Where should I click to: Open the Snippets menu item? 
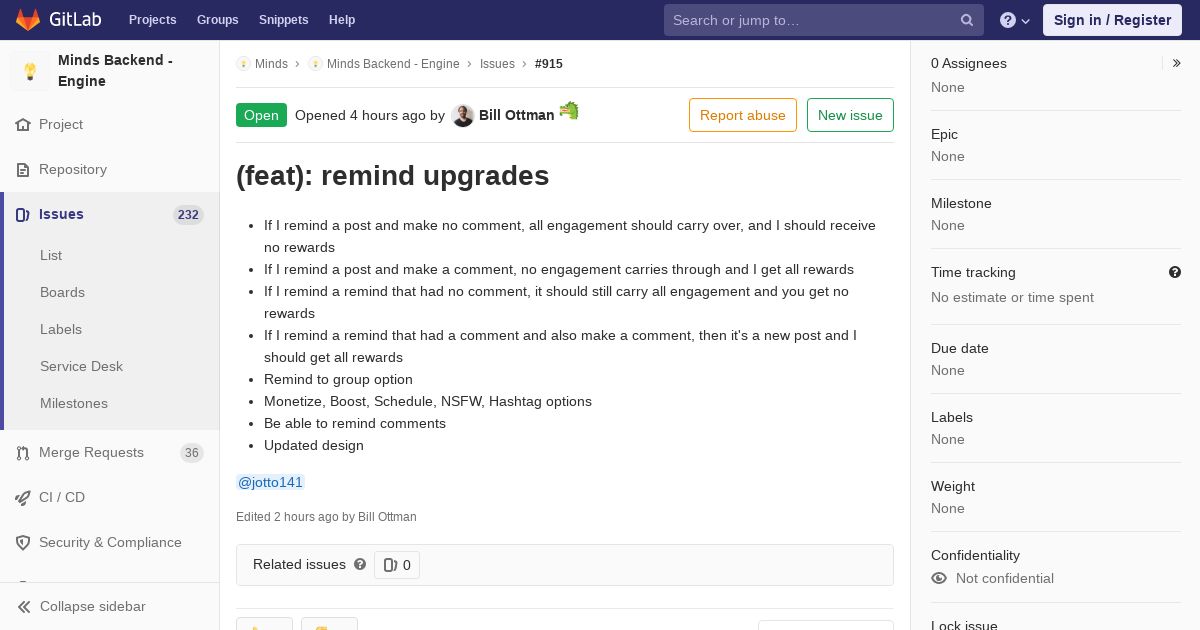click(x=283, y=20)
